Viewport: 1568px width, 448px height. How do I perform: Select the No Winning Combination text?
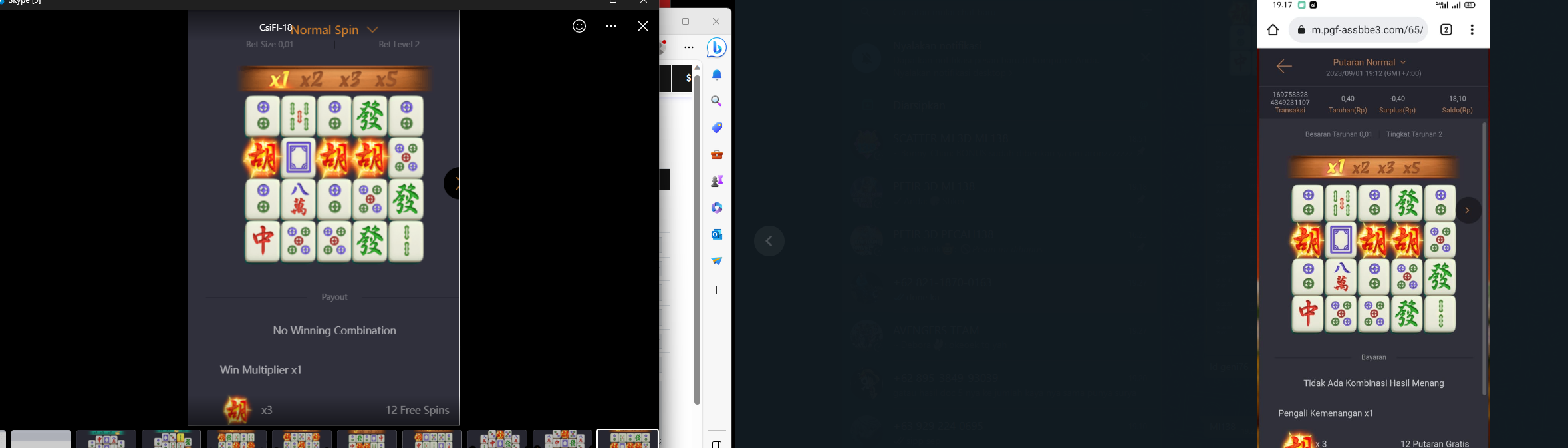[334, 330]
